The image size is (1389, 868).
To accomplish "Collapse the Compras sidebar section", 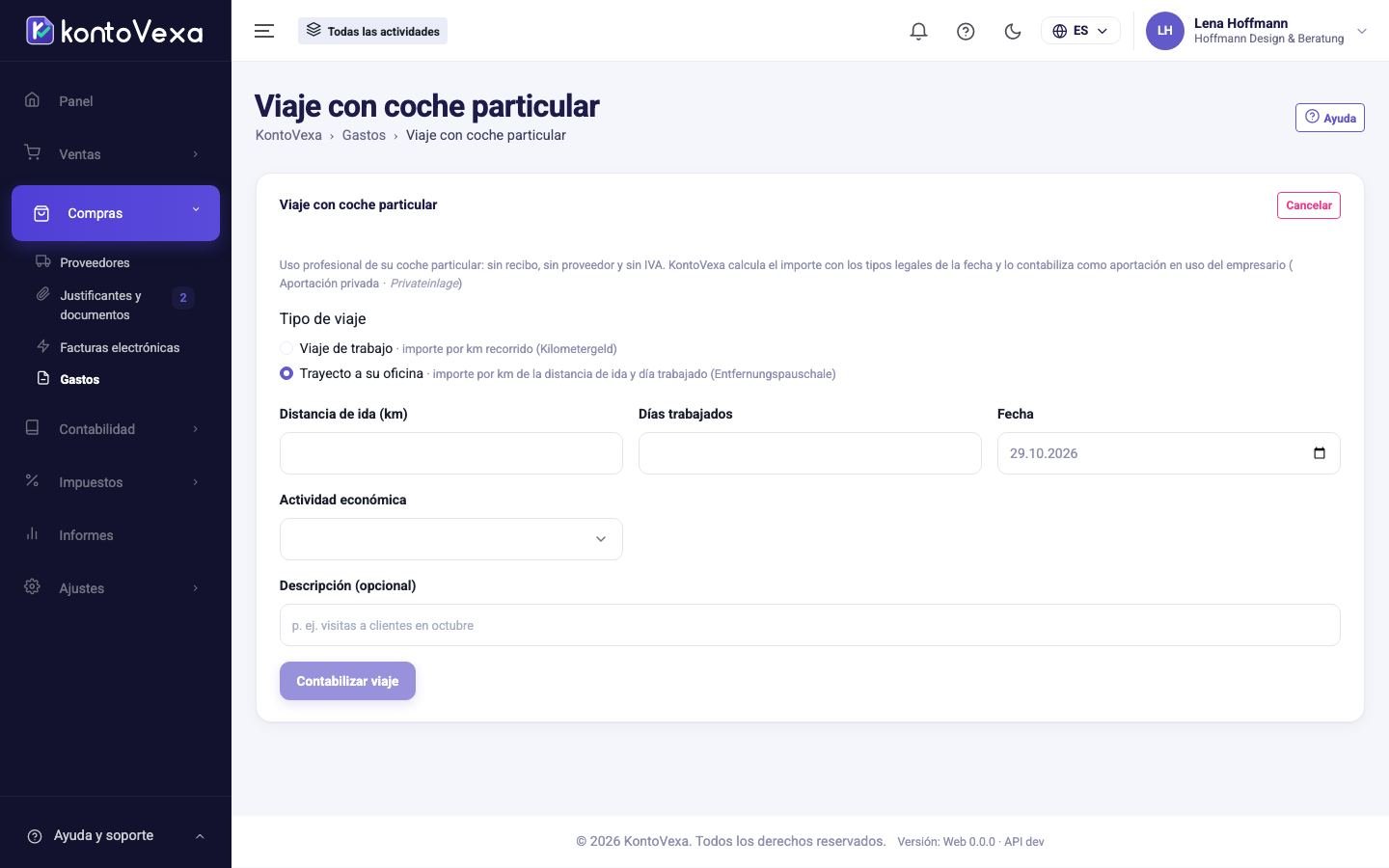I will coord(116,213).
